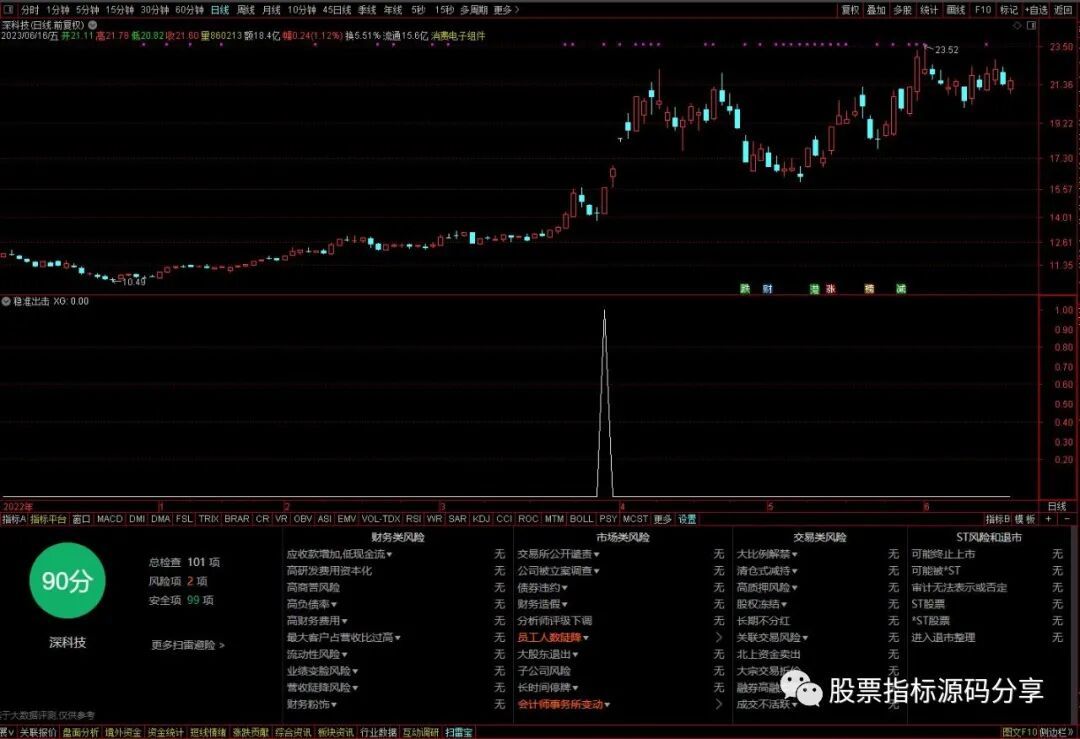Select the 分时 period tab
Screen dimensions: 1080x739
[30, 10]
